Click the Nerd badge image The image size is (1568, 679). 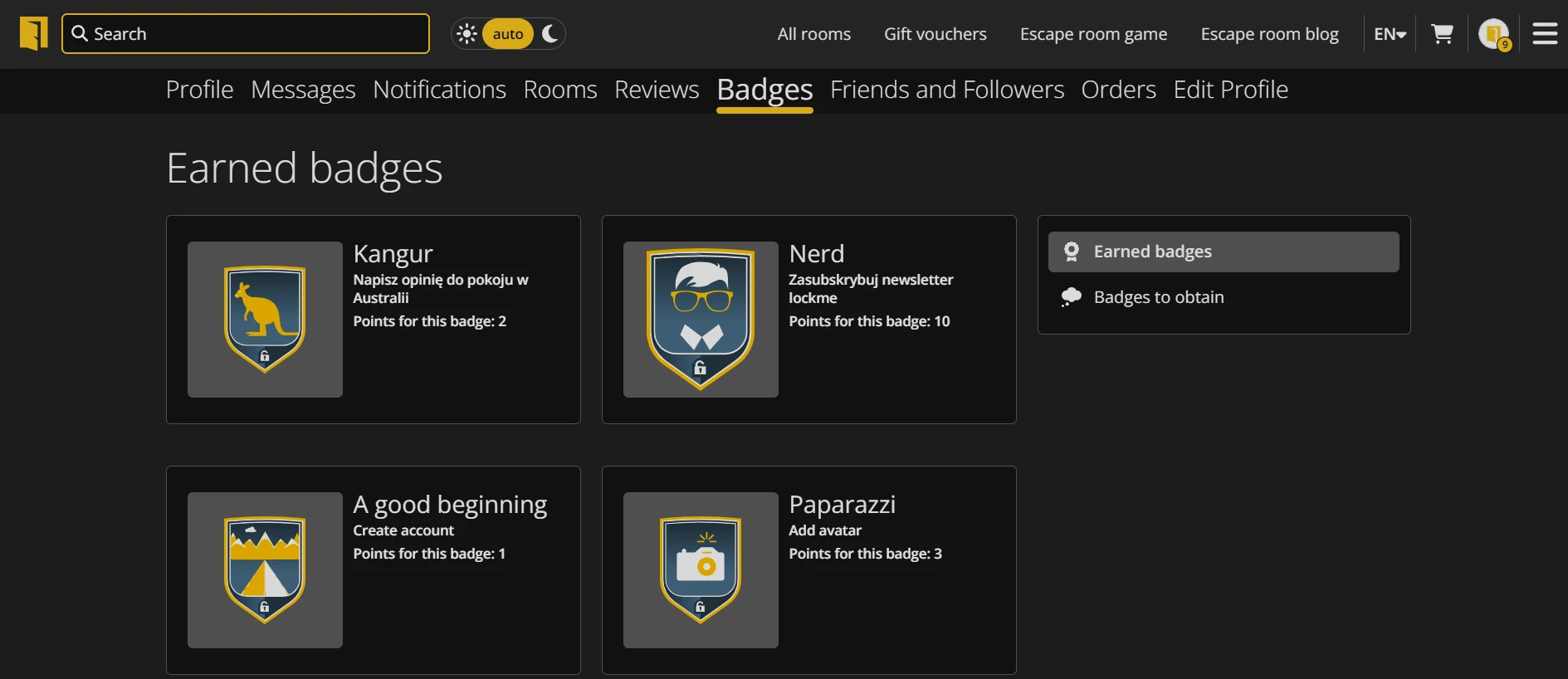tap(701, 320)
